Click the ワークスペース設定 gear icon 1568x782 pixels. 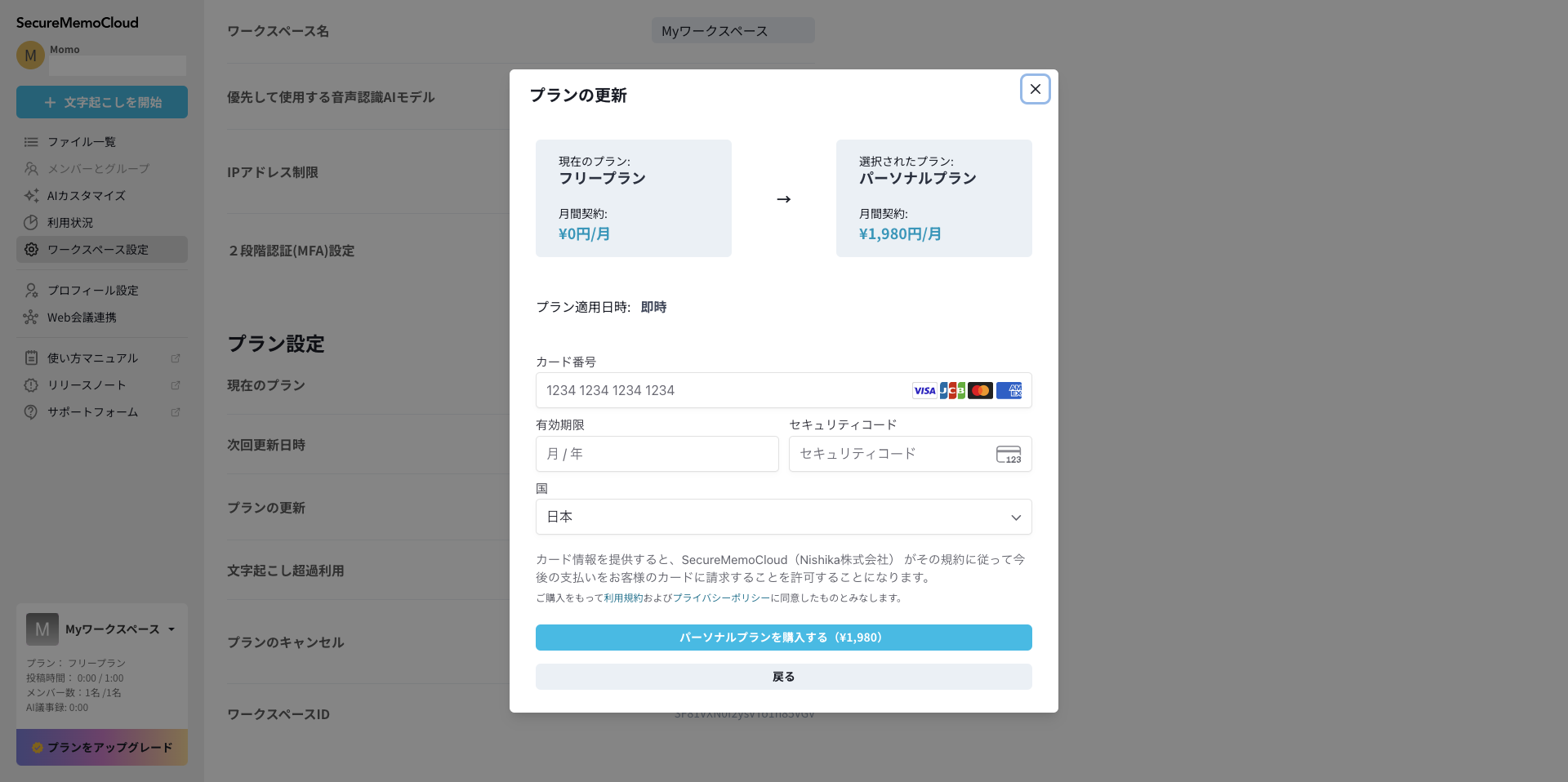point(31,250)
